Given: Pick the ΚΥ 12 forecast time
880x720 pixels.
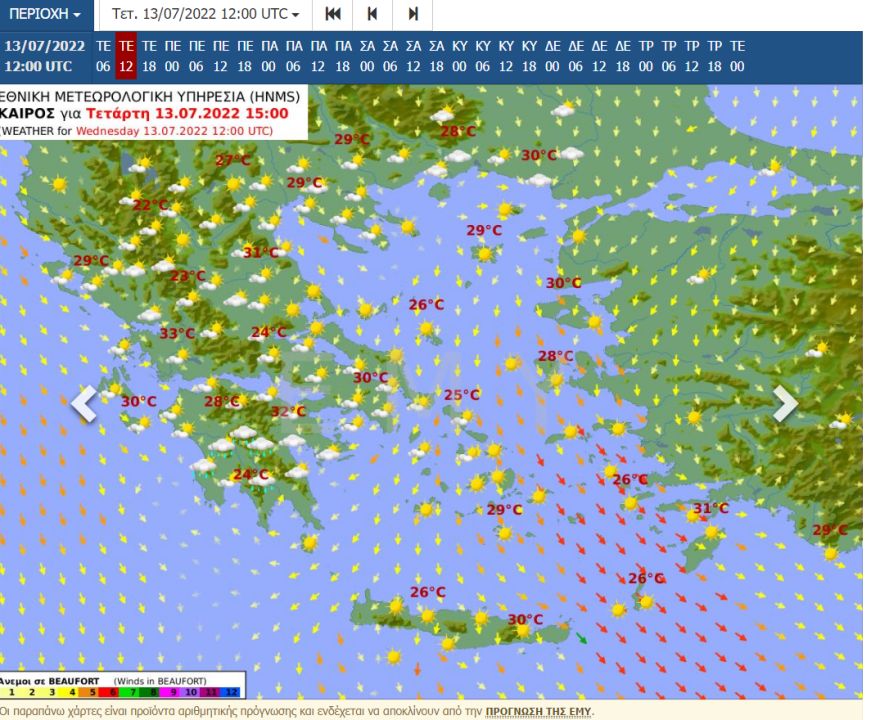Looking at the screenshot, I should point(506,56).
